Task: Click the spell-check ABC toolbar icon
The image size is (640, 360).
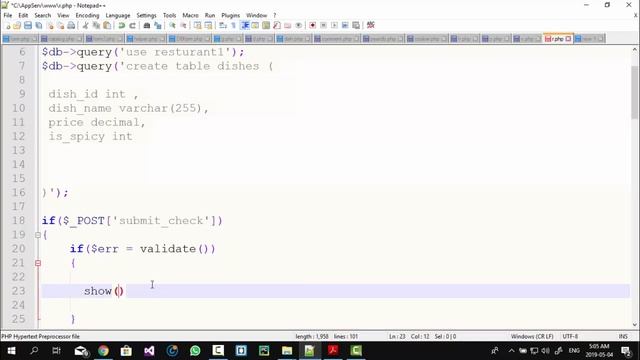Action: (371, 25)
